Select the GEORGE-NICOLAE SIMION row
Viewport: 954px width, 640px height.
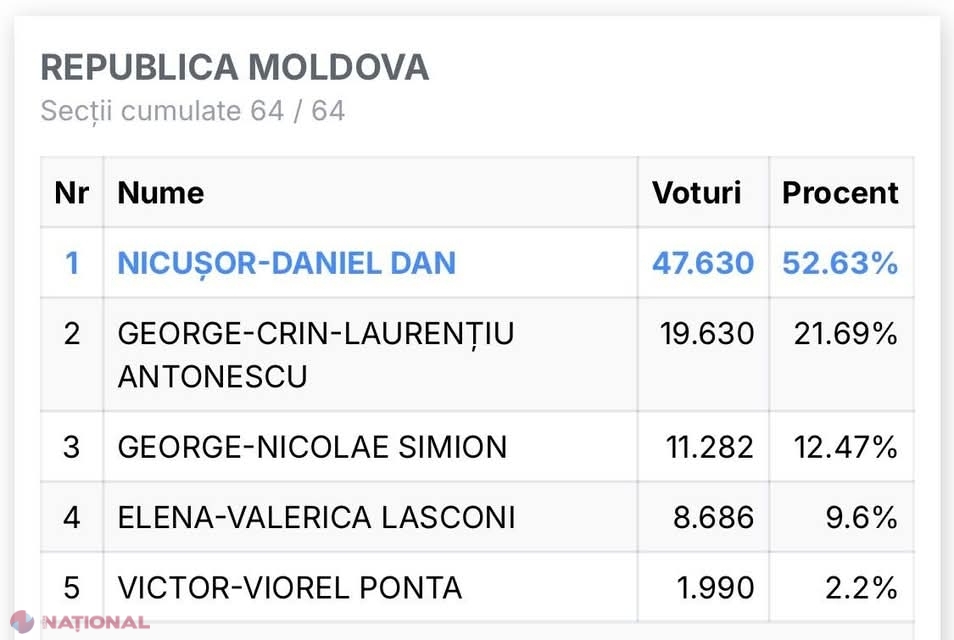(477, 447)
